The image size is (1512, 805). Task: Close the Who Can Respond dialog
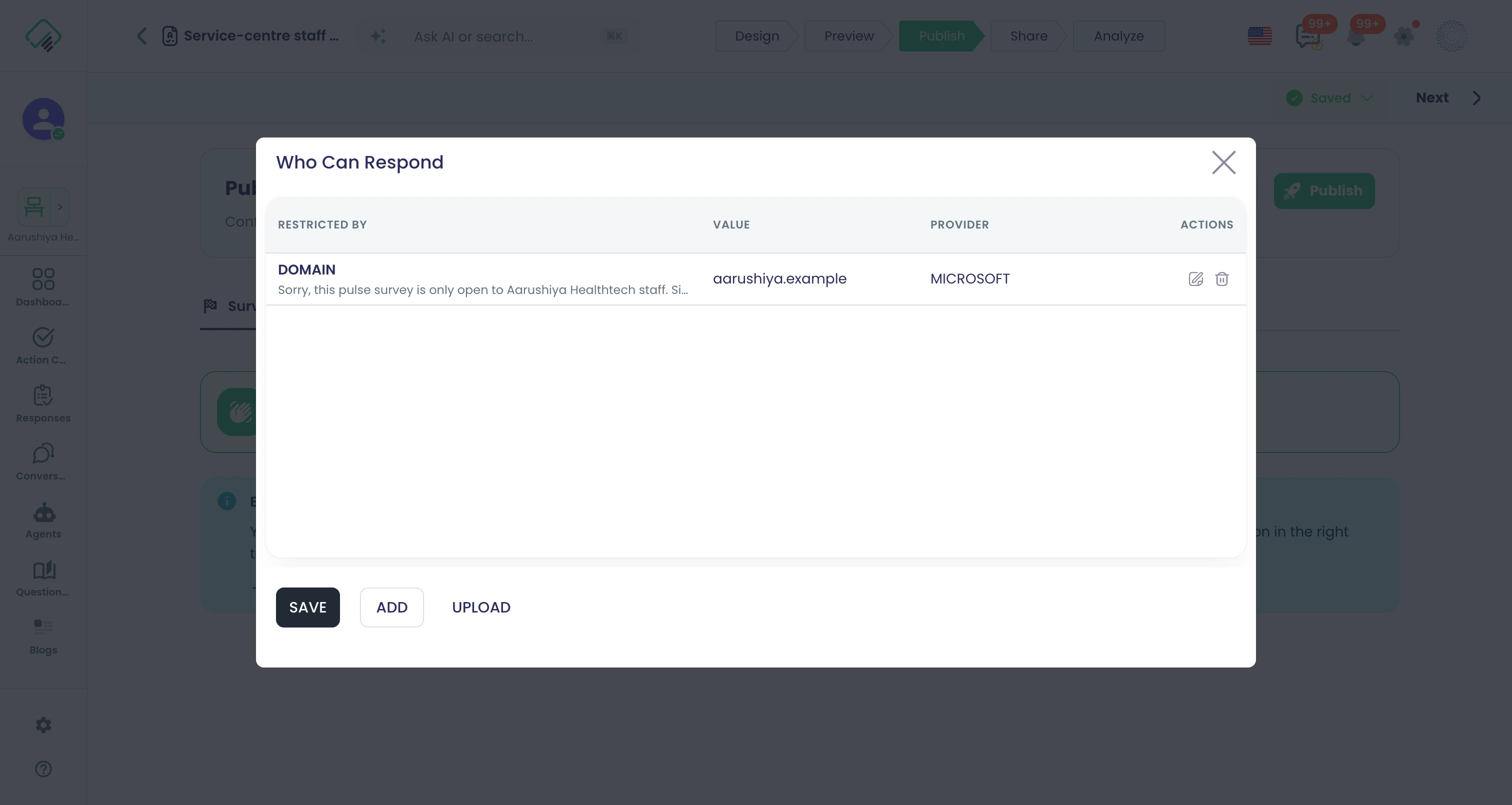click(x=1224, y=162)
